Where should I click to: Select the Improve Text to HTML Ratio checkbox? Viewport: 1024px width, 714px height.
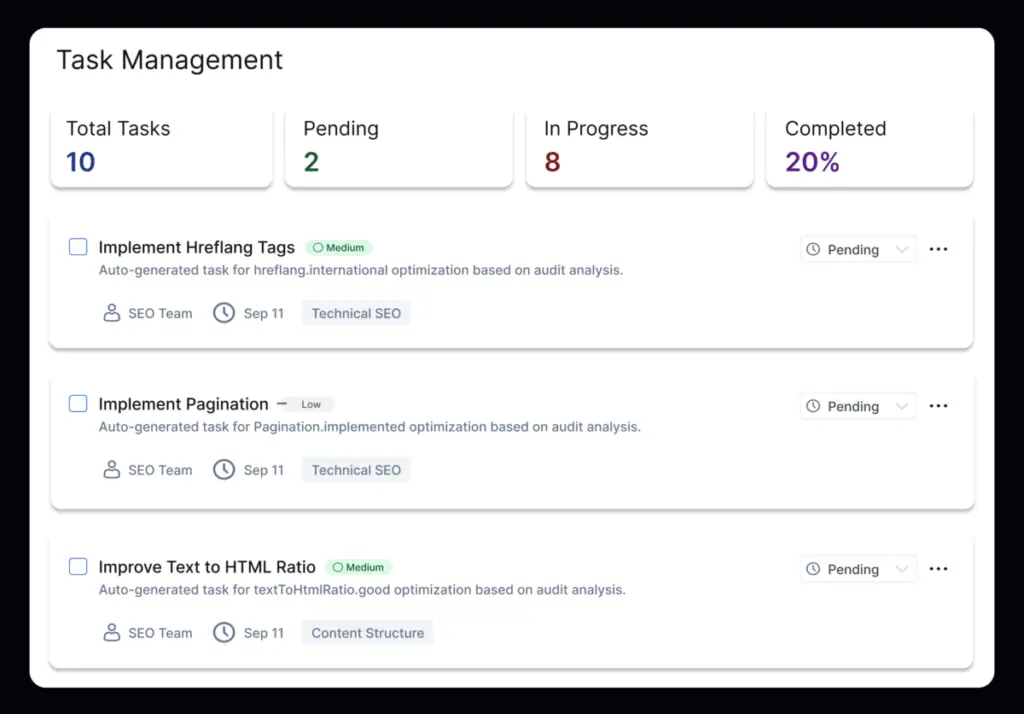pyautogui.click(x=78, y=566)
